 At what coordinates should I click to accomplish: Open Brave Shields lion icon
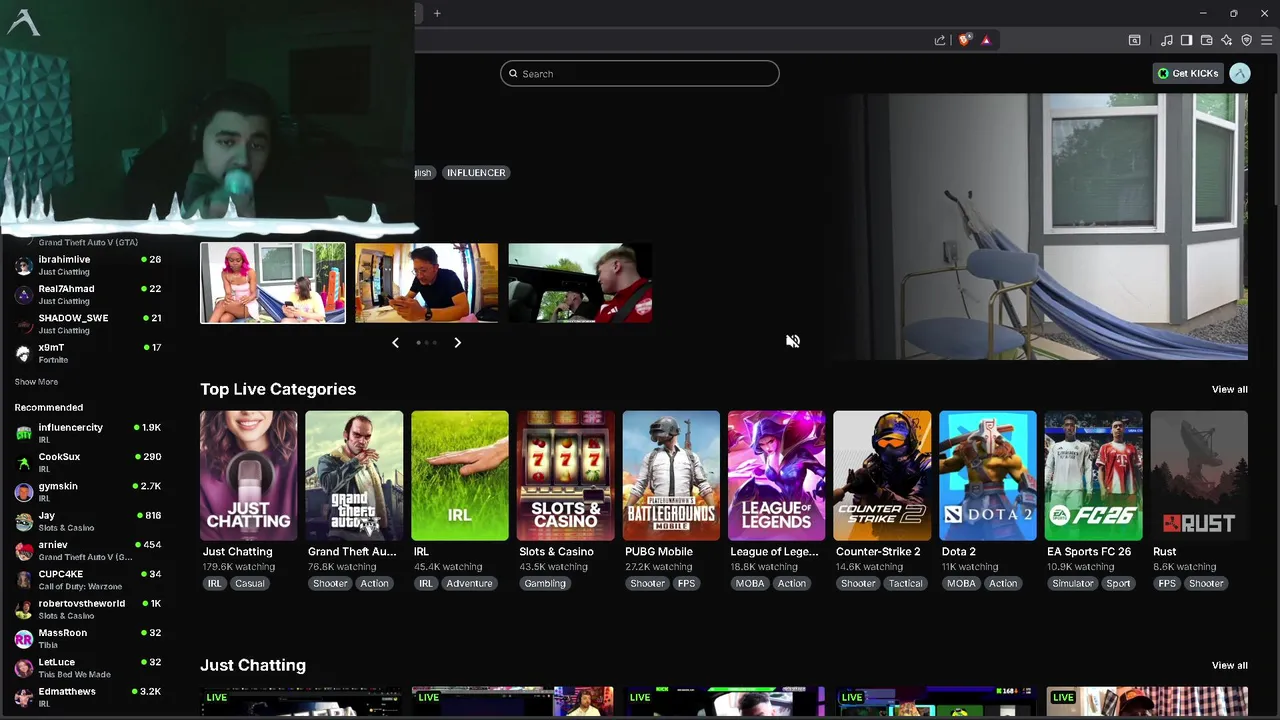tap(964, 40)
